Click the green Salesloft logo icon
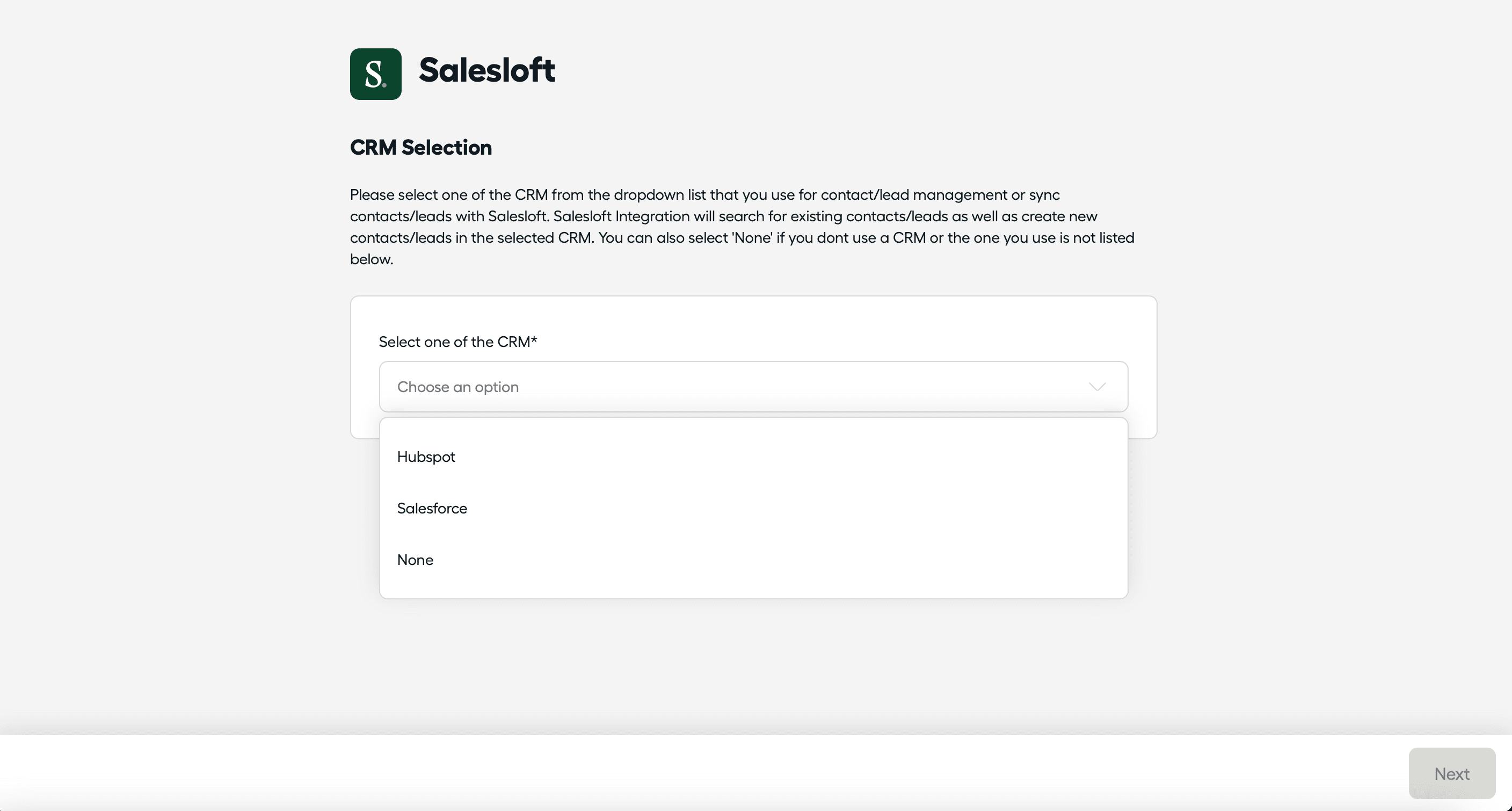The width and height of the screenshot is (1512, 811). click(x=376, y=74)
